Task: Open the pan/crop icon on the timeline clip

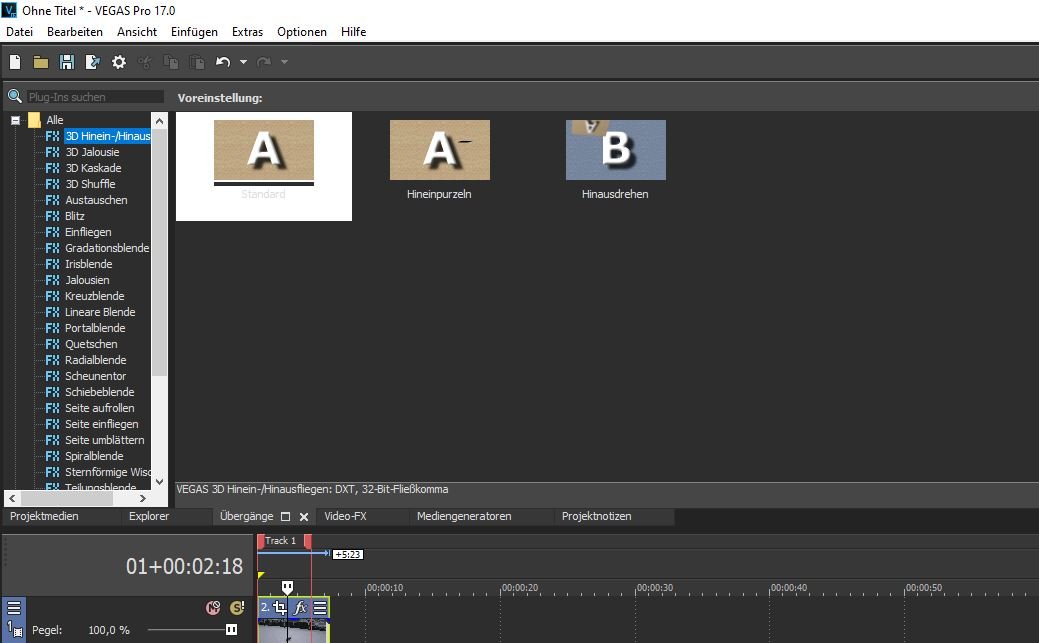Action: pyautogui.click(x=280, y=607)
